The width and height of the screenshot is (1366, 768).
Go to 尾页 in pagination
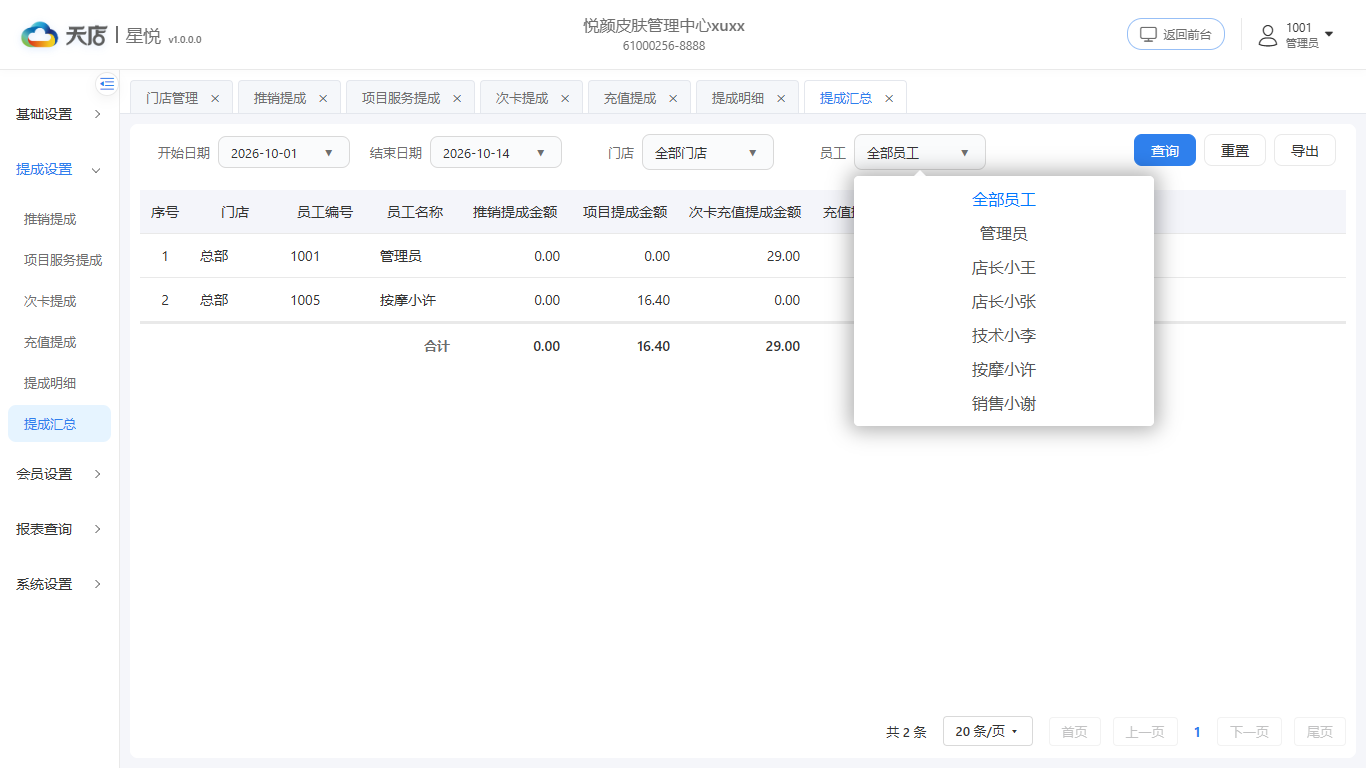[1320, 732]
